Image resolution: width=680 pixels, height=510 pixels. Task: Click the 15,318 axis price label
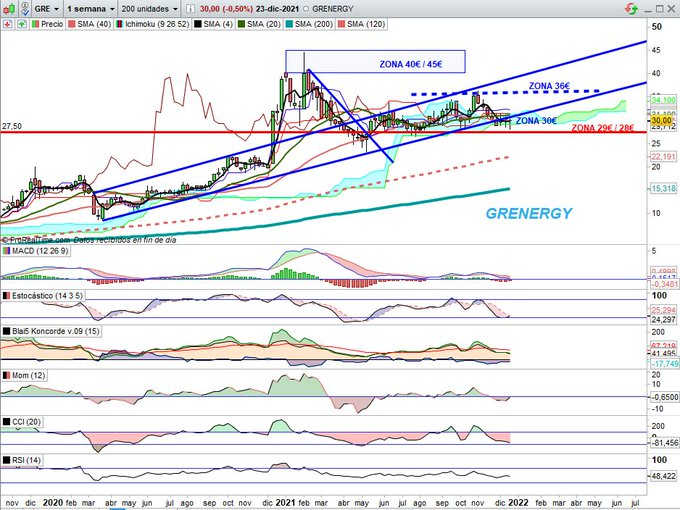[x=664, y=188]
